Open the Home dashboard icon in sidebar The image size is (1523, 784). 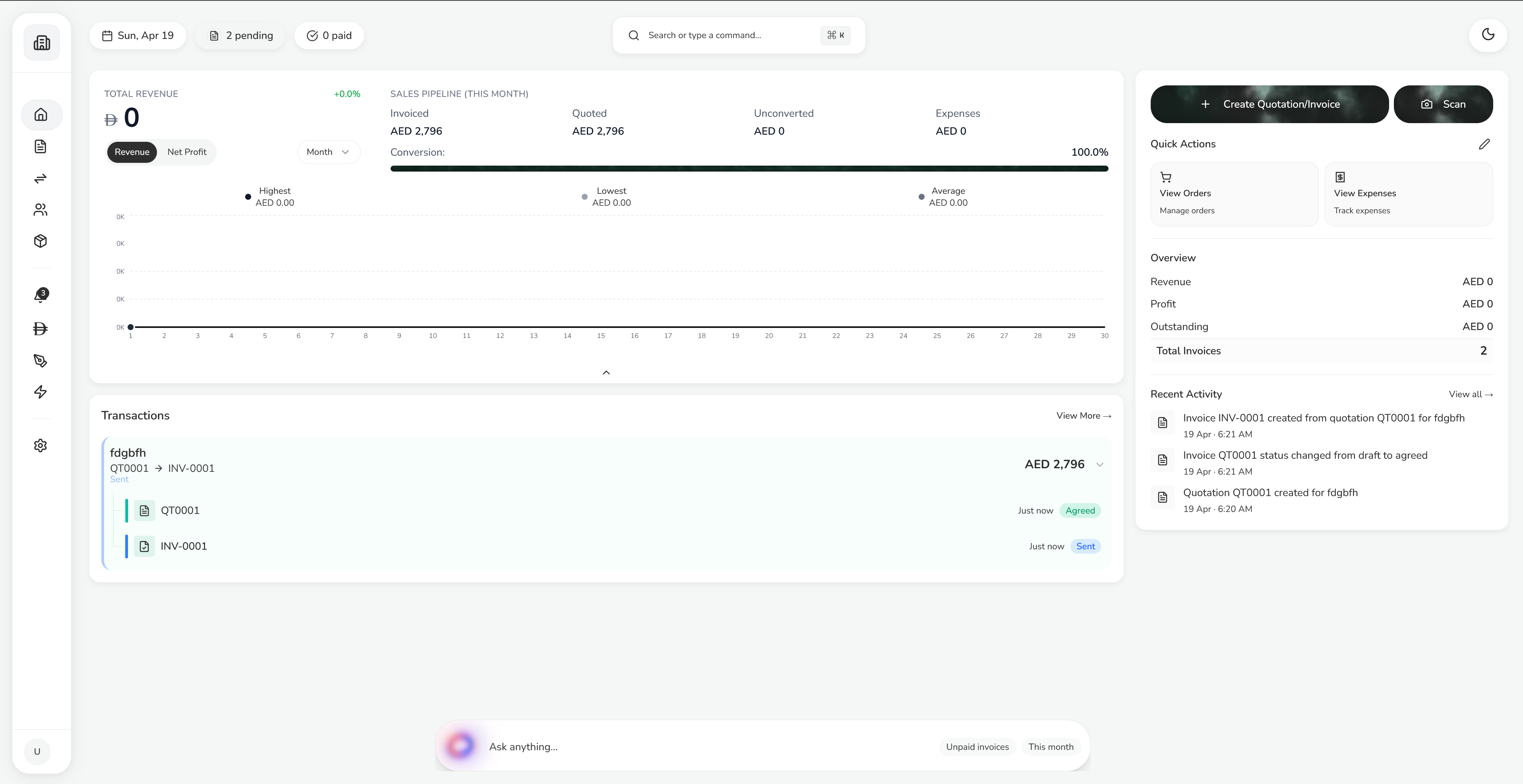41,115
